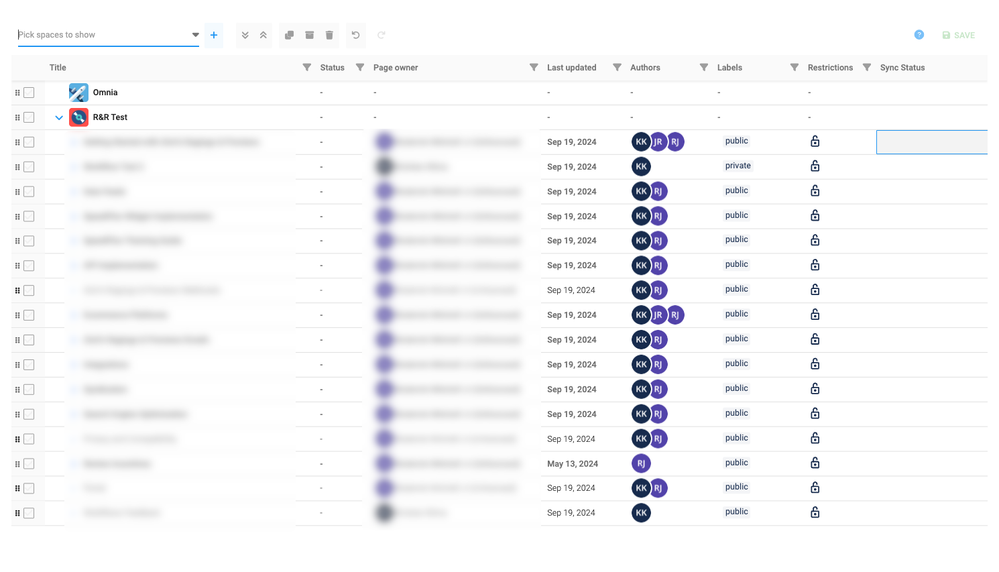Sort by the Last updated column header
This screenshot has height=572, width=999.
[571, 68]
